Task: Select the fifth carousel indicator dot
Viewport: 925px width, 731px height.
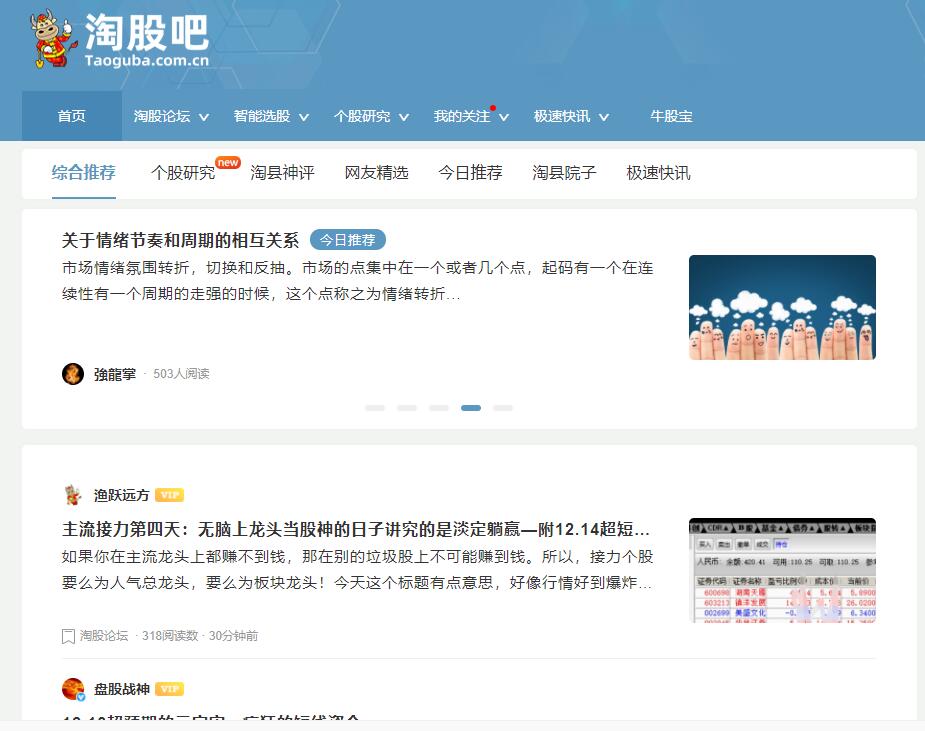Action: click(503, 408)
